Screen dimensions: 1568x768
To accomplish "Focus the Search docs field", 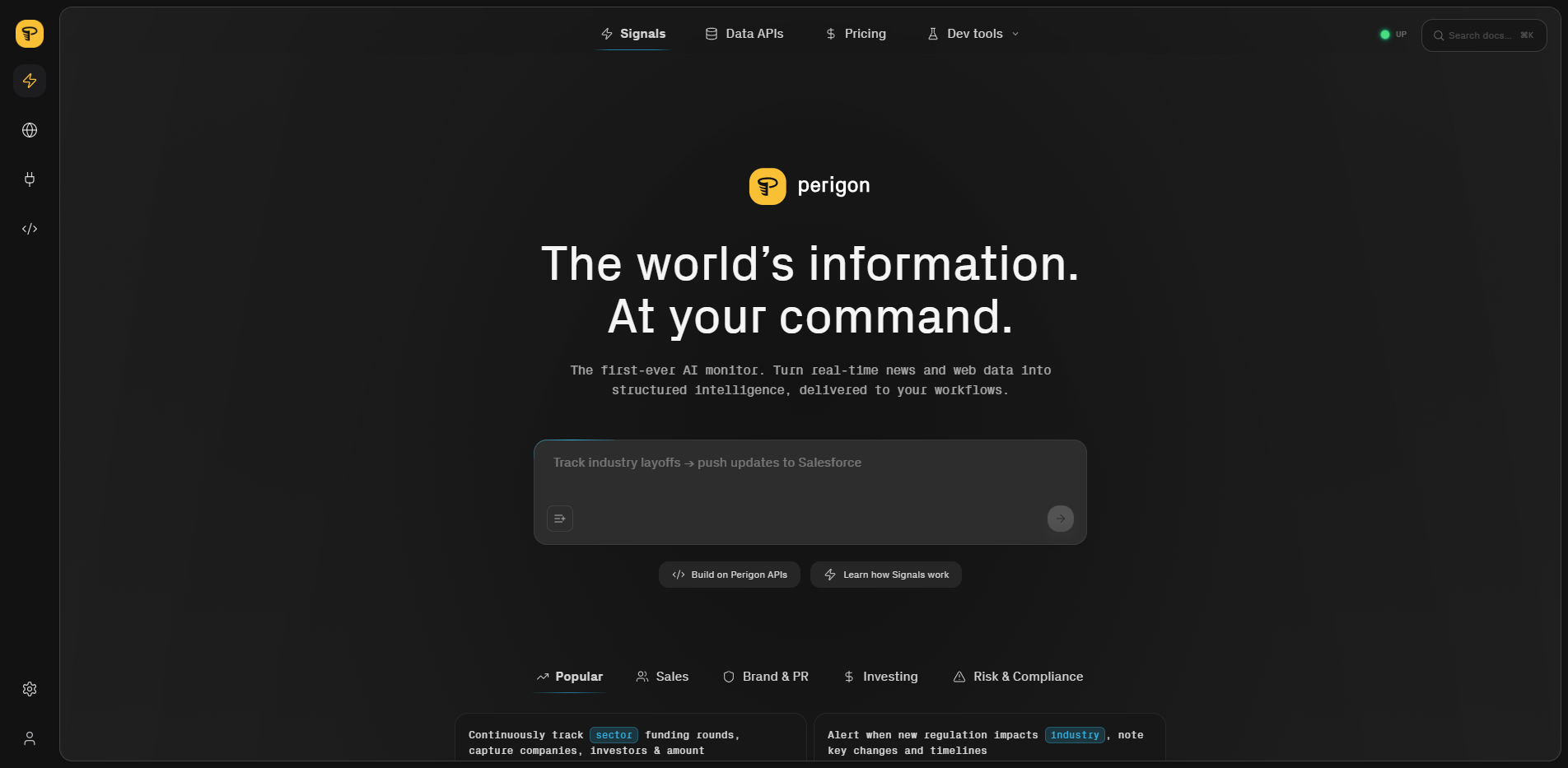I will (x=1484, y=35).
